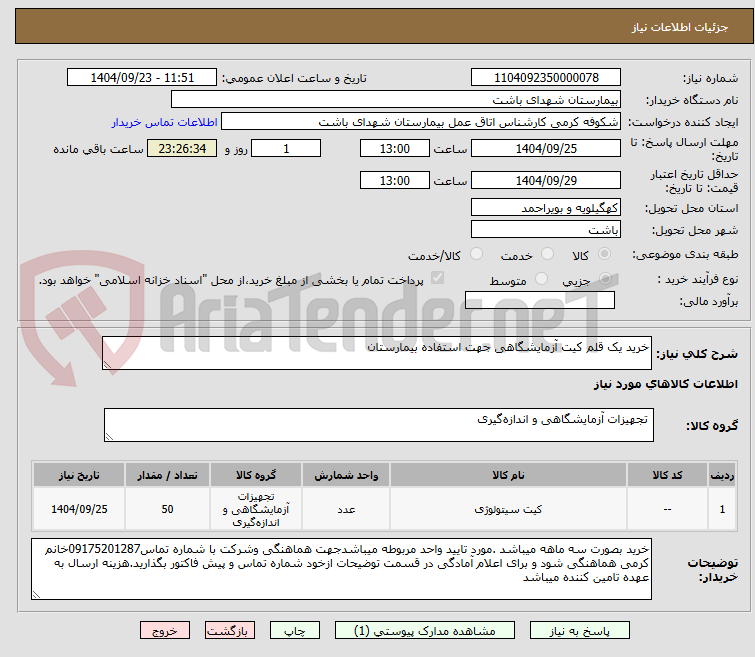755x657 pixels.
Task: Click the price validity date 1404/09/29 field
Action: [x=546, y=181]
